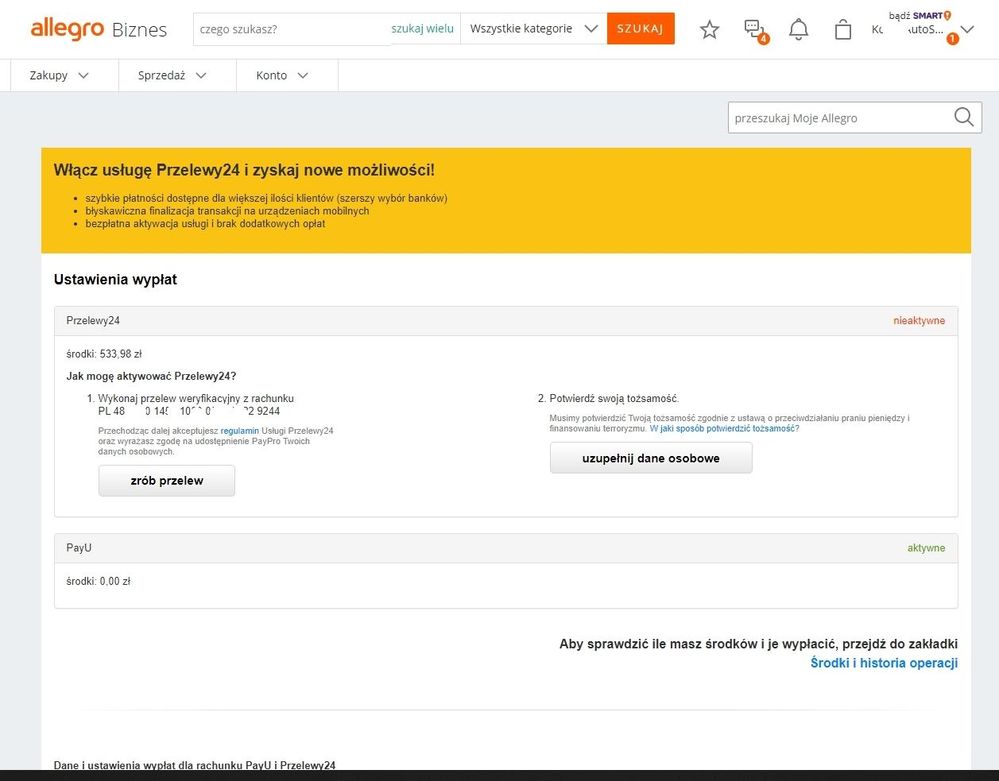Click the bądź SMART! badge
The width and height of the screenshot is (999, 781).
click(919, 15)
